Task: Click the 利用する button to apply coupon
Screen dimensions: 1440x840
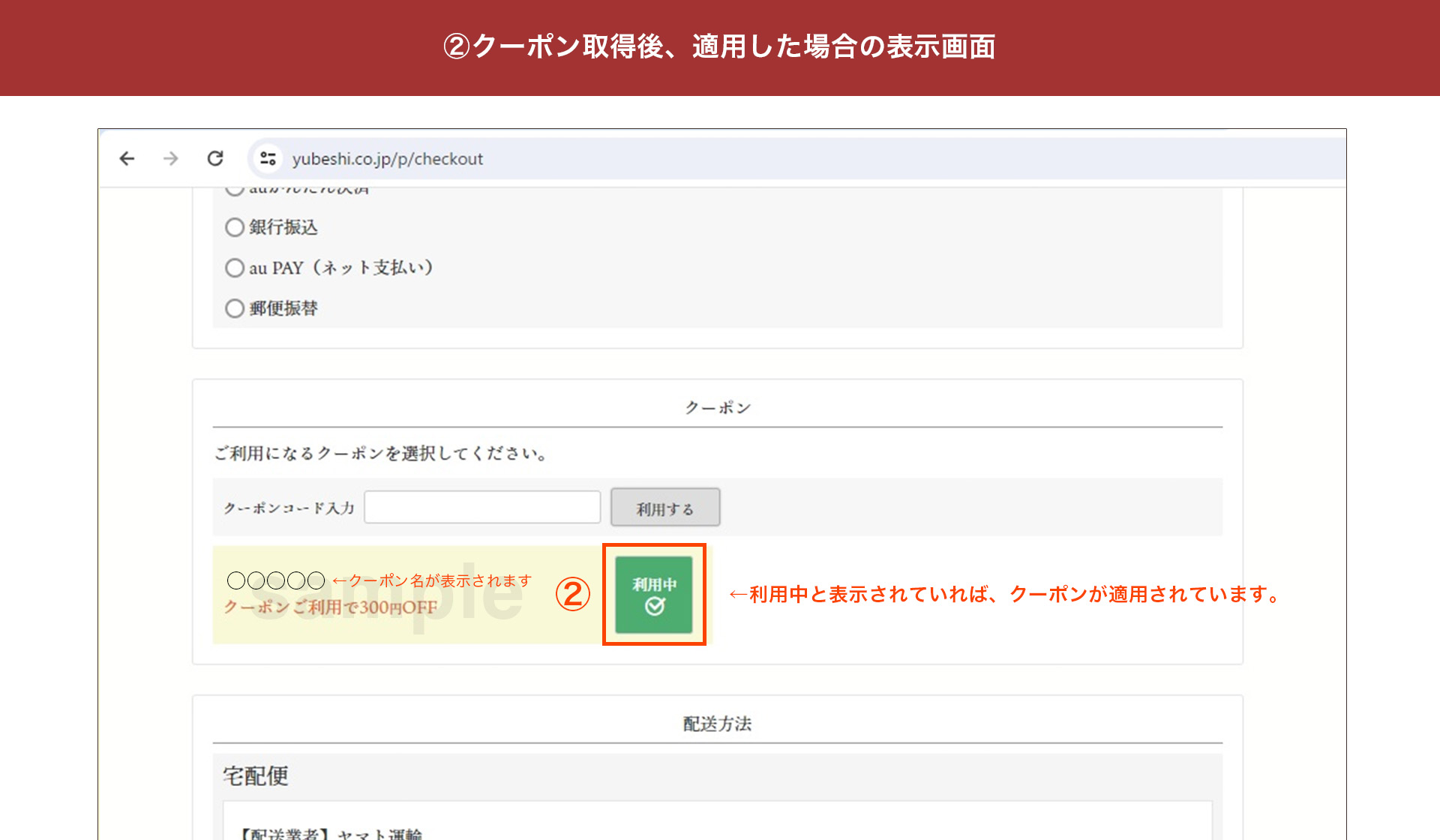Action: pos(664,507)
